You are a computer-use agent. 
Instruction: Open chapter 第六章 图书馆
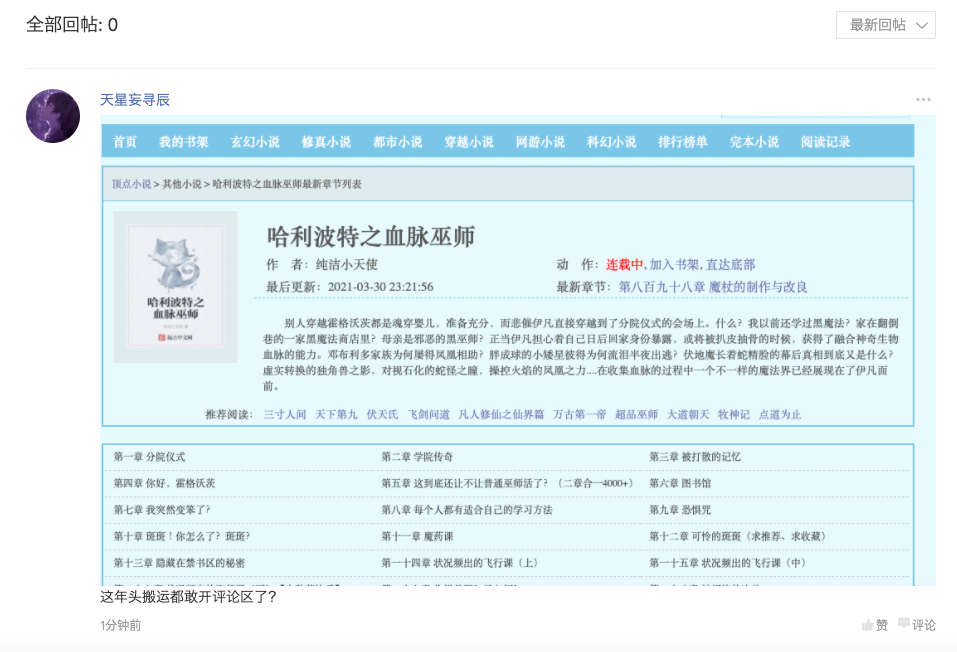[x=680, y=483]
